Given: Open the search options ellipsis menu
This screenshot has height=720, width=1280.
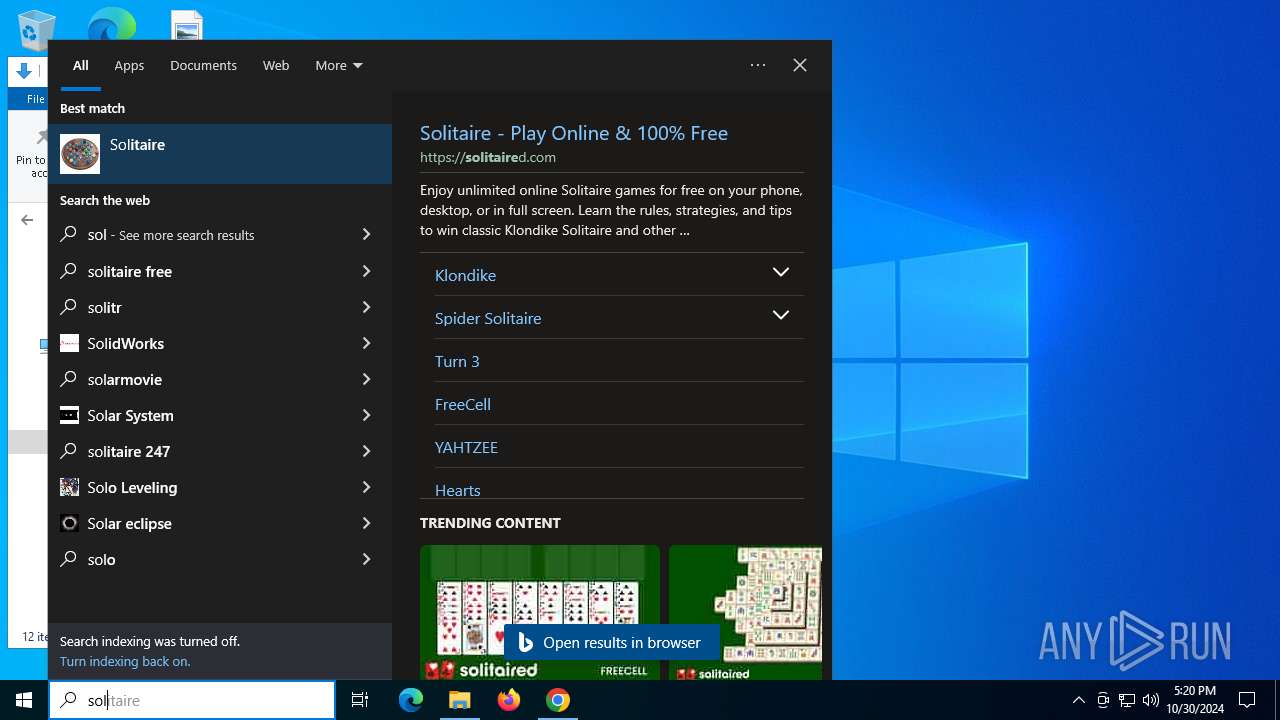Looking at the screenshot, I should 758,65.
